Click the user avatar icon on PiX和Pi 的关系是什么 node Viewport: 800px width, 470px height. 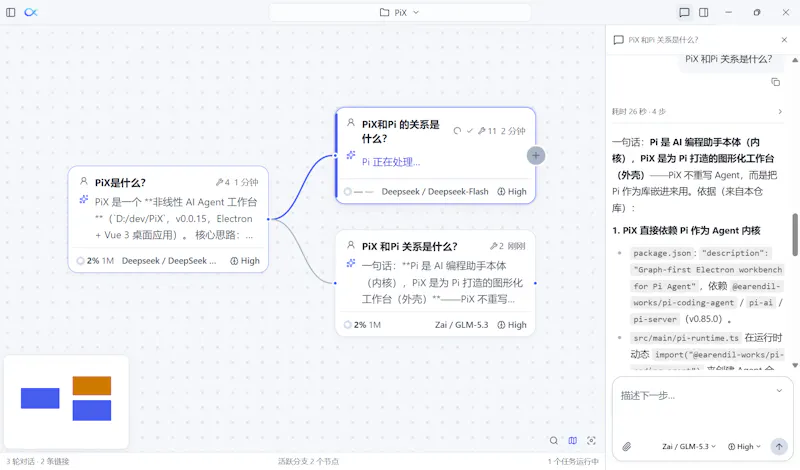pos(351,122)
